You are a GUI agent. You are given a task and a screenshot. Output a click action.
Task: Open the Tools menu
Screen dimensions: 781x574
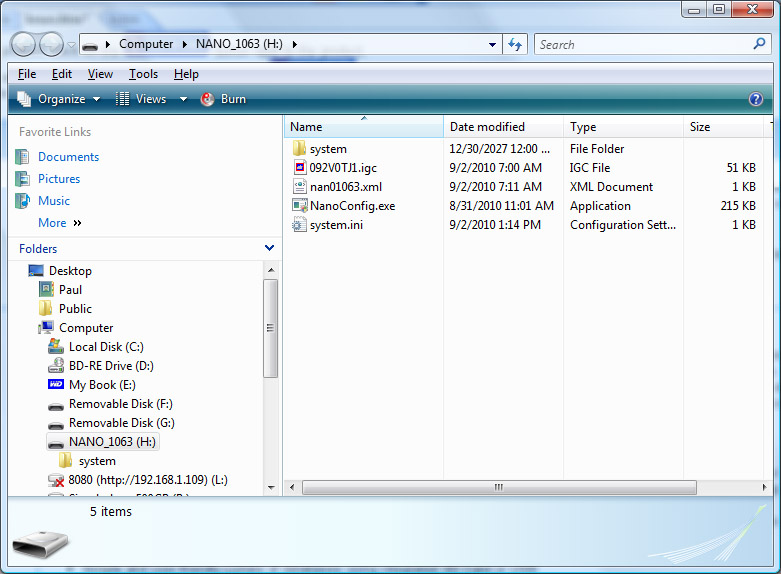[x=143, y=74]
